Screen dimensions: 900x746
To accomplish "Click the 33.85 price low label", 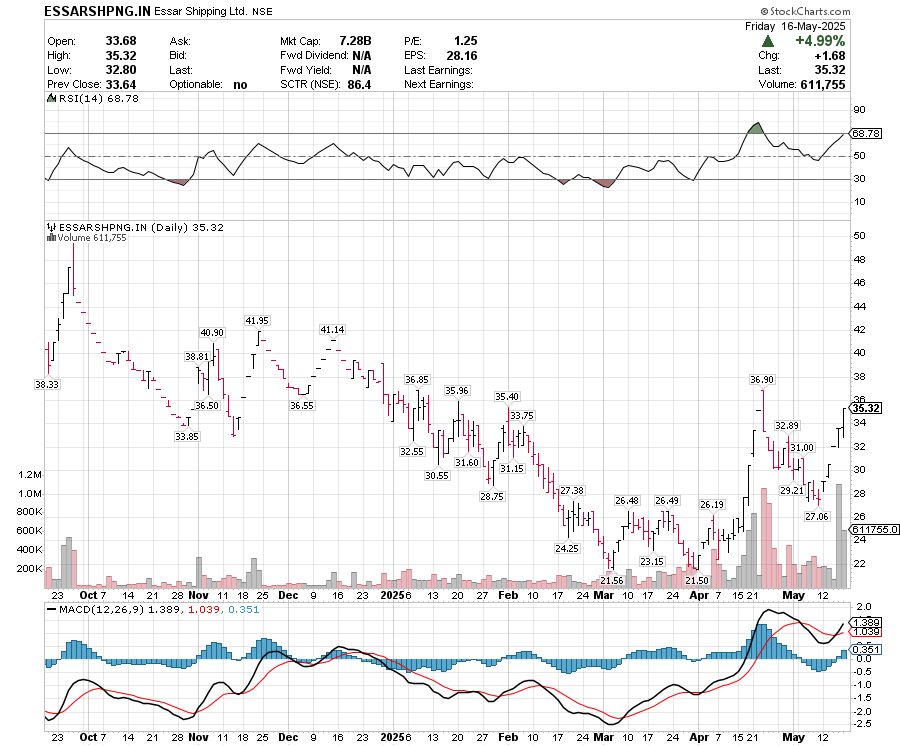I will [x=187, y=437].
